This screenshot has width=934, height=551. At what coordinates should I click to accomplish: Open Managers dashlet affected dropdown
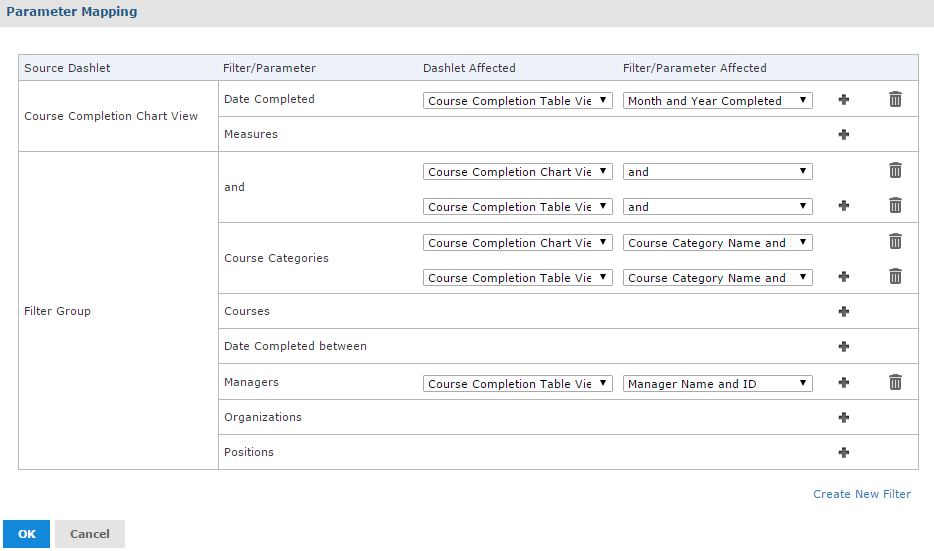(518, 384)
